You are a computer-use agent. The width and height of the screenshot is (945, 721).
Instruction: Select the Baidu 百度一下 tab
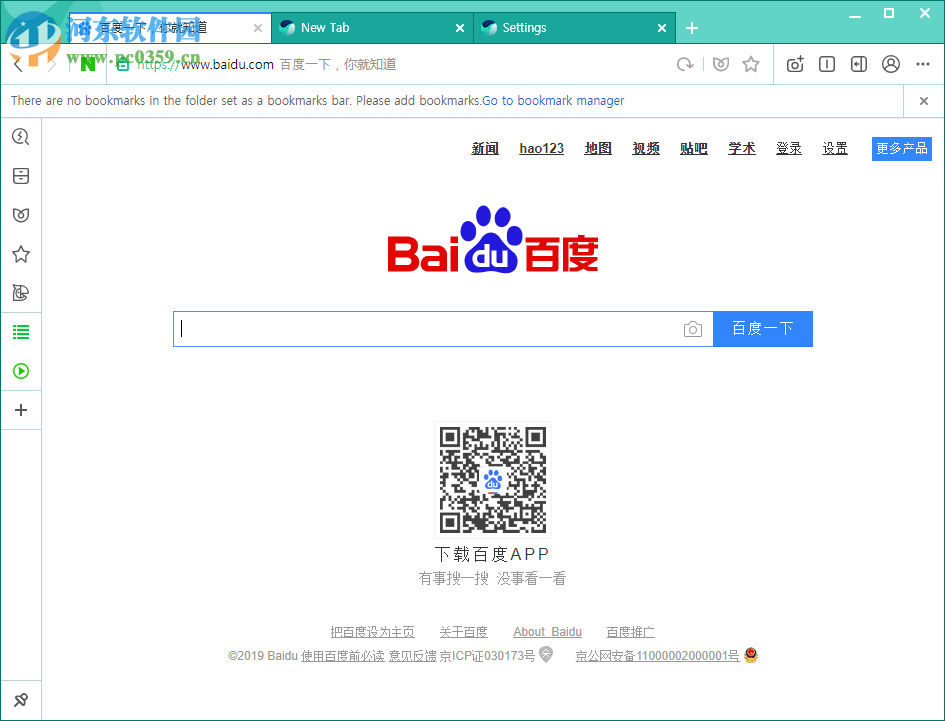click(x=170, y=28)
